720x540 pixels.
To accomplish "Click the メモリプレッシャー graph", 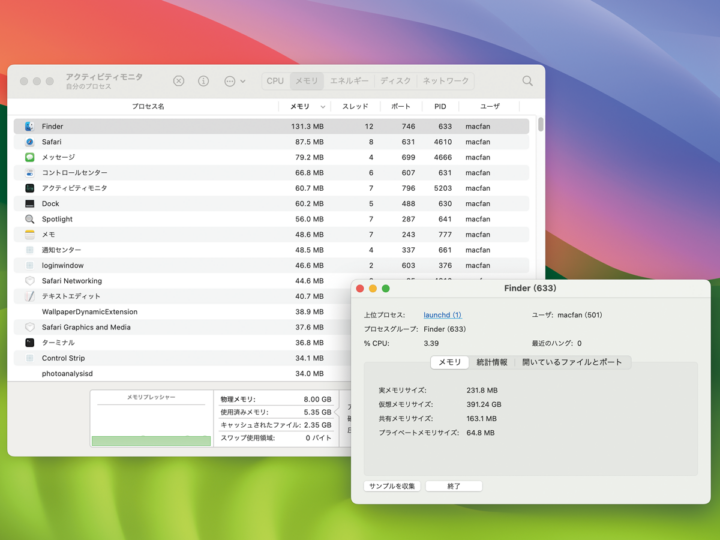I will pyautogui.click(x=151, y=418).
